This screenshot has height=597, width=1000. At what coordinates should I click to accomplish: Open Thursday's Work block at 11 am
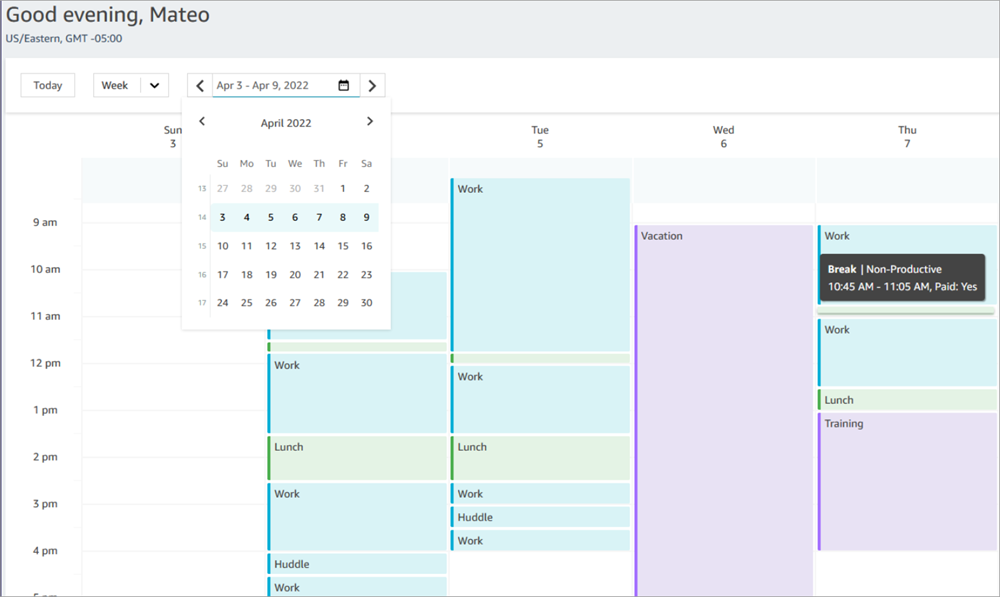(x=908, y=353)
